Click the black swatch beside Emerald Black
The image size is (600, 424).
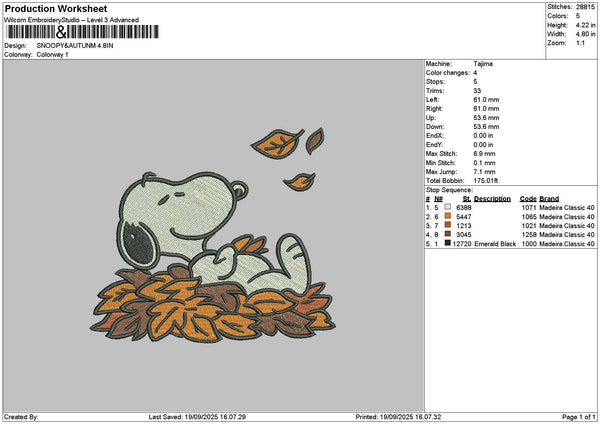(448, 243)
